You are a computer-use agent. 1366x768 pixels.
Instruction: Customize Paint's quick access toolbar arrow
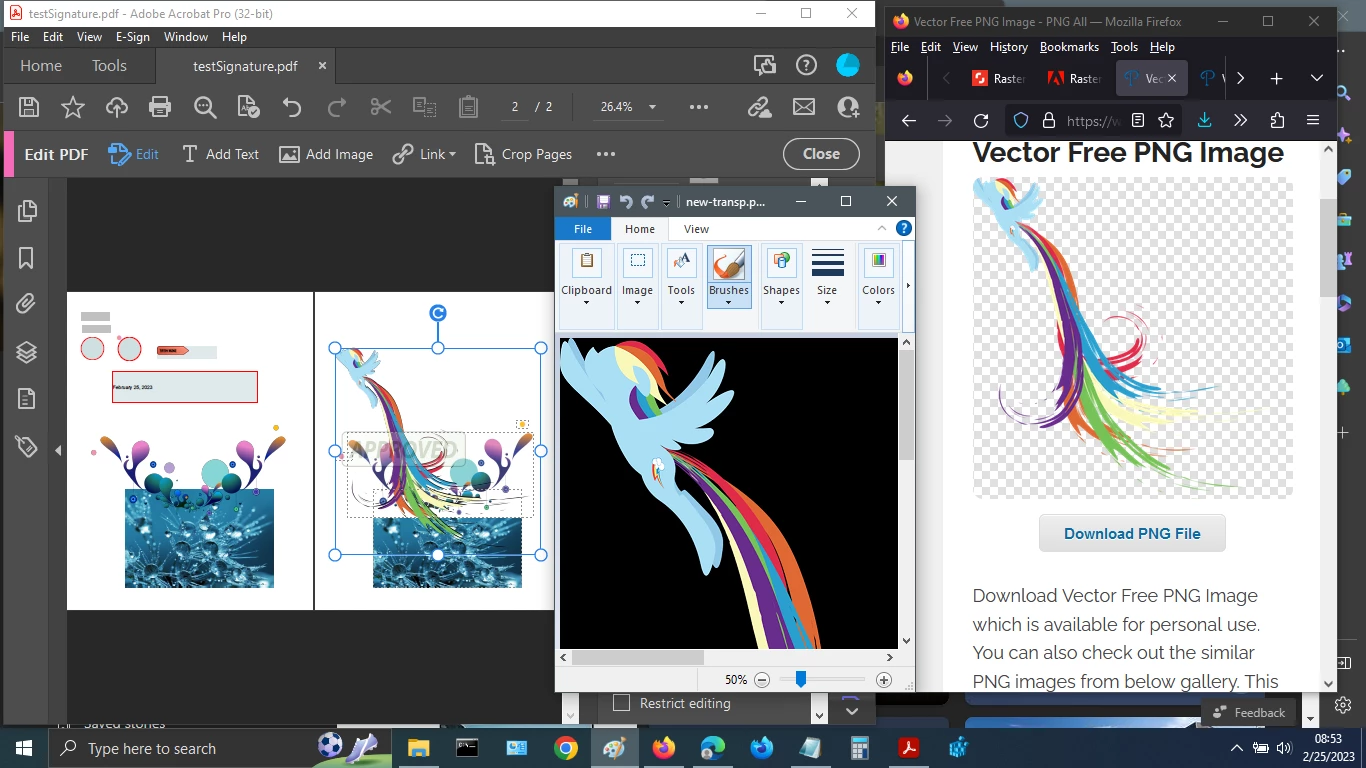coord(667,202)
